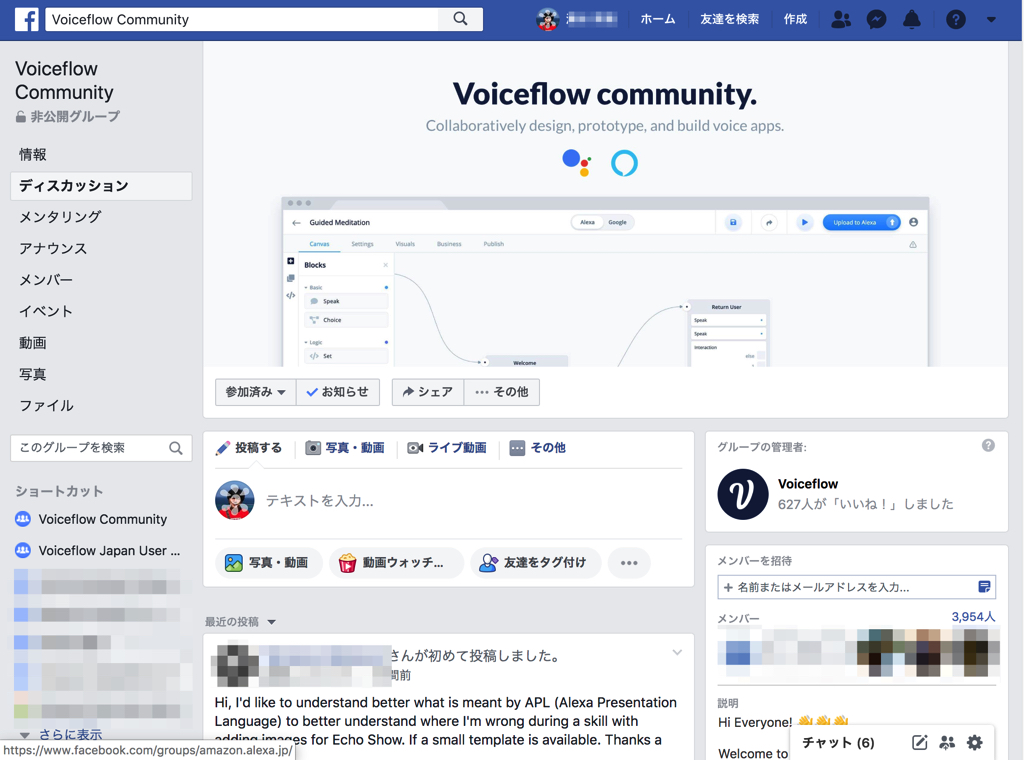Expand the account dropdown arrow in top bar
The width and height of the screenshot is (1024, 760).
[x=991, y=20]
